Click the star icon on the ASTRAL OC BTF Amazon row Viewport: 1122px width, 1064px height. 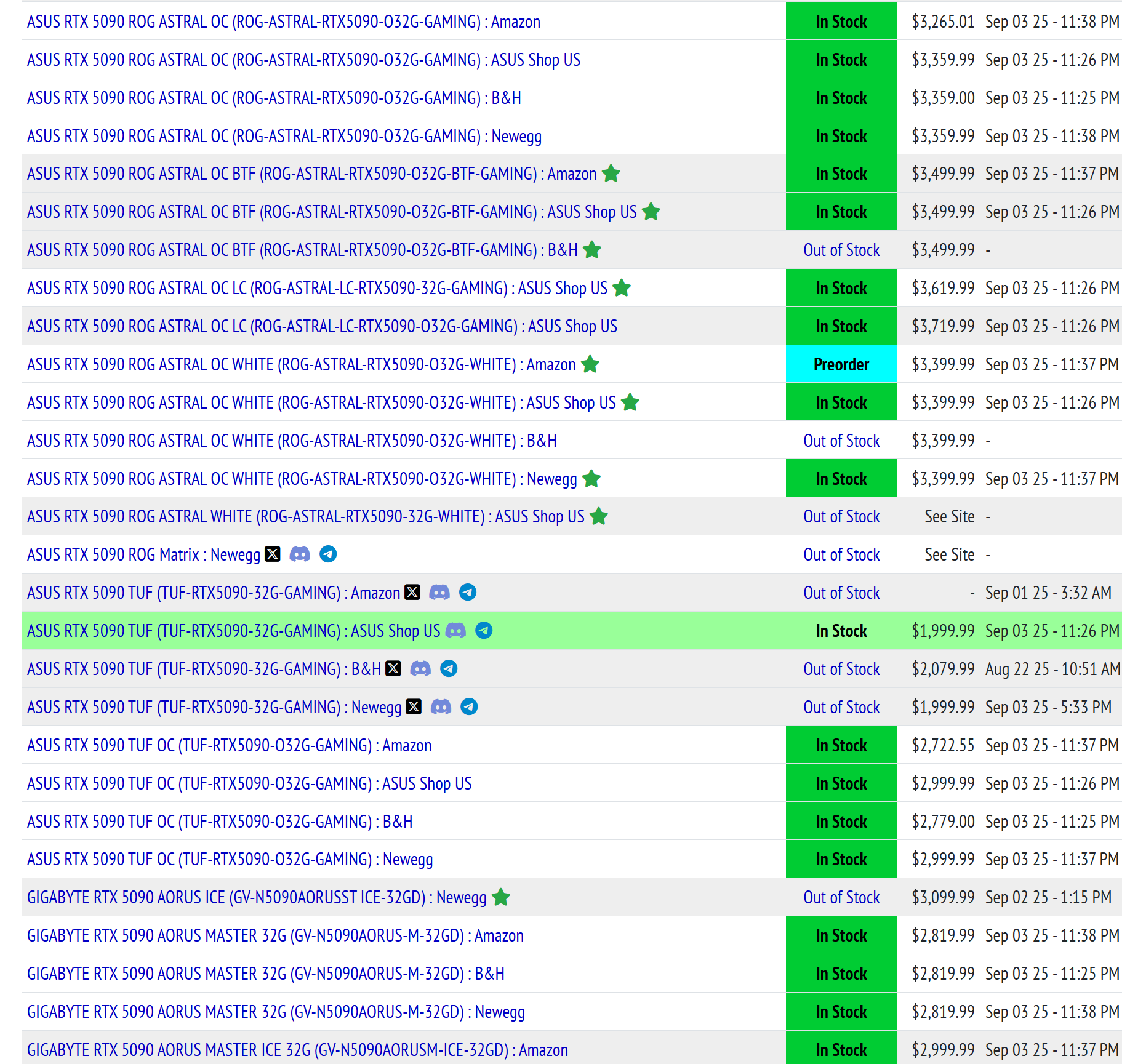[611, 174]
